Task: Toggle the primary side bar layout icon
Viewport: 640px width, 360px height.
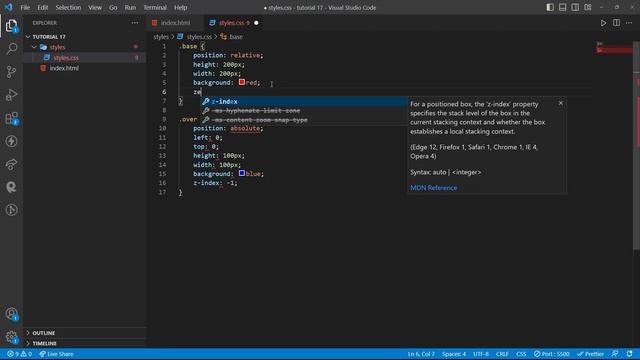Action: [x=550, y=7]
